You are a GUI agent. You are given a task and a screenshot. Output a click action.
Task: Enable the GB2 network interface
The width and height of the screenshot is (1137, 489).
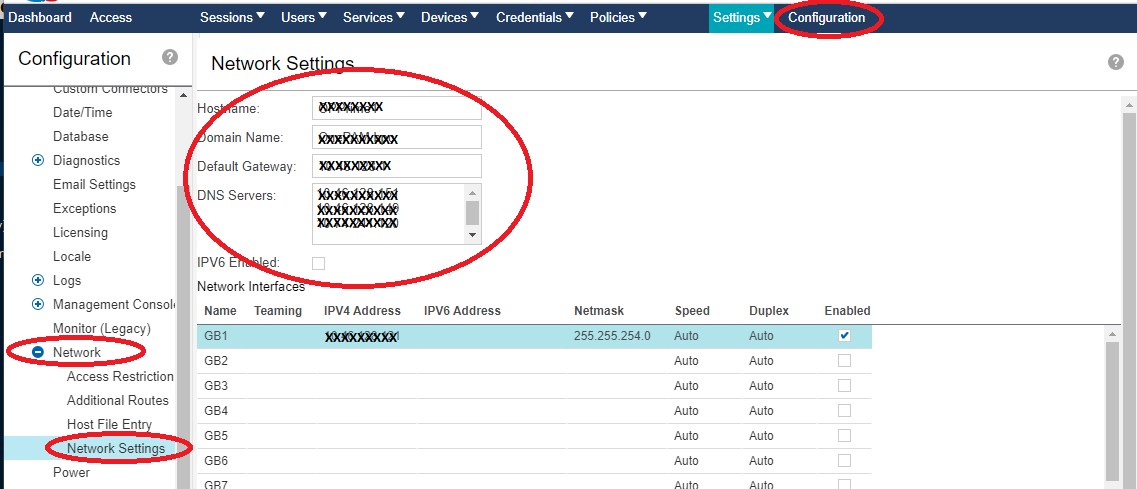pos(844,360)
